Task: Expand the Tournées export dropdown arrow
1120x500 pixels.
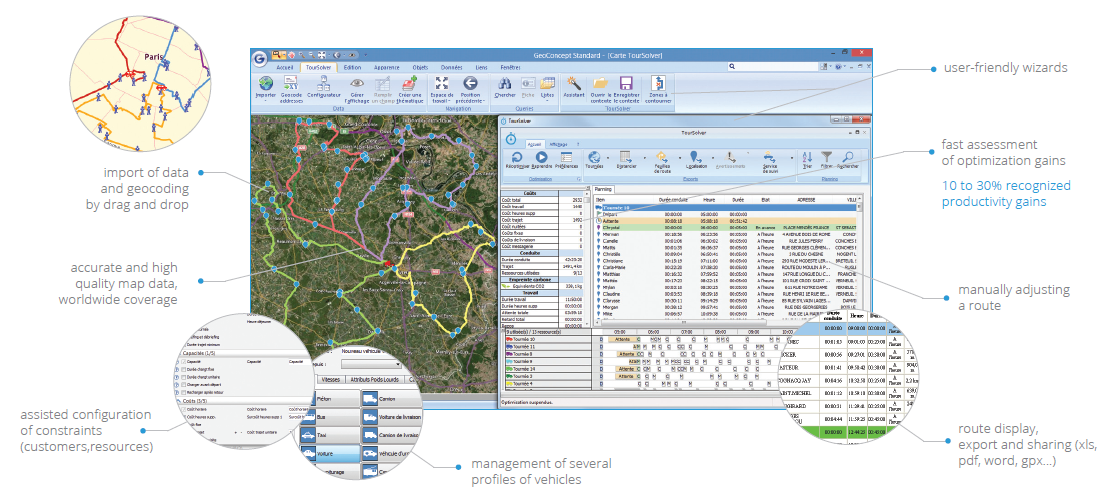Action: [x=607, y=158]
